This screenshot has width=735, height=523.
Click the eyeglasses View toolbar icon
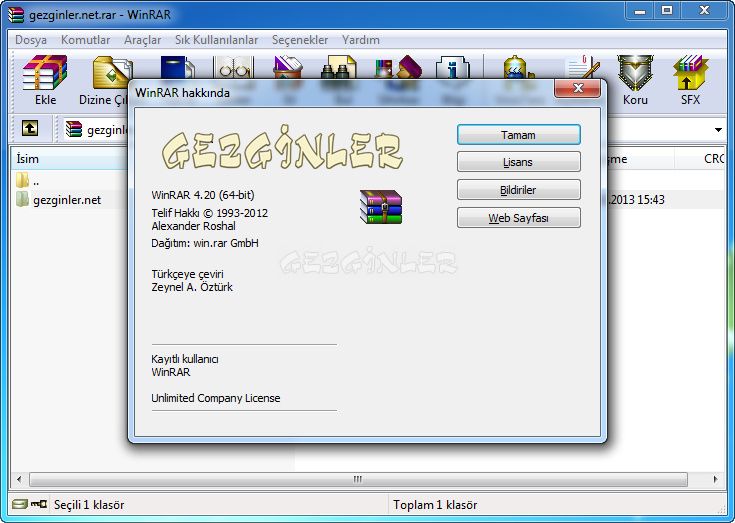pos(233,67)
